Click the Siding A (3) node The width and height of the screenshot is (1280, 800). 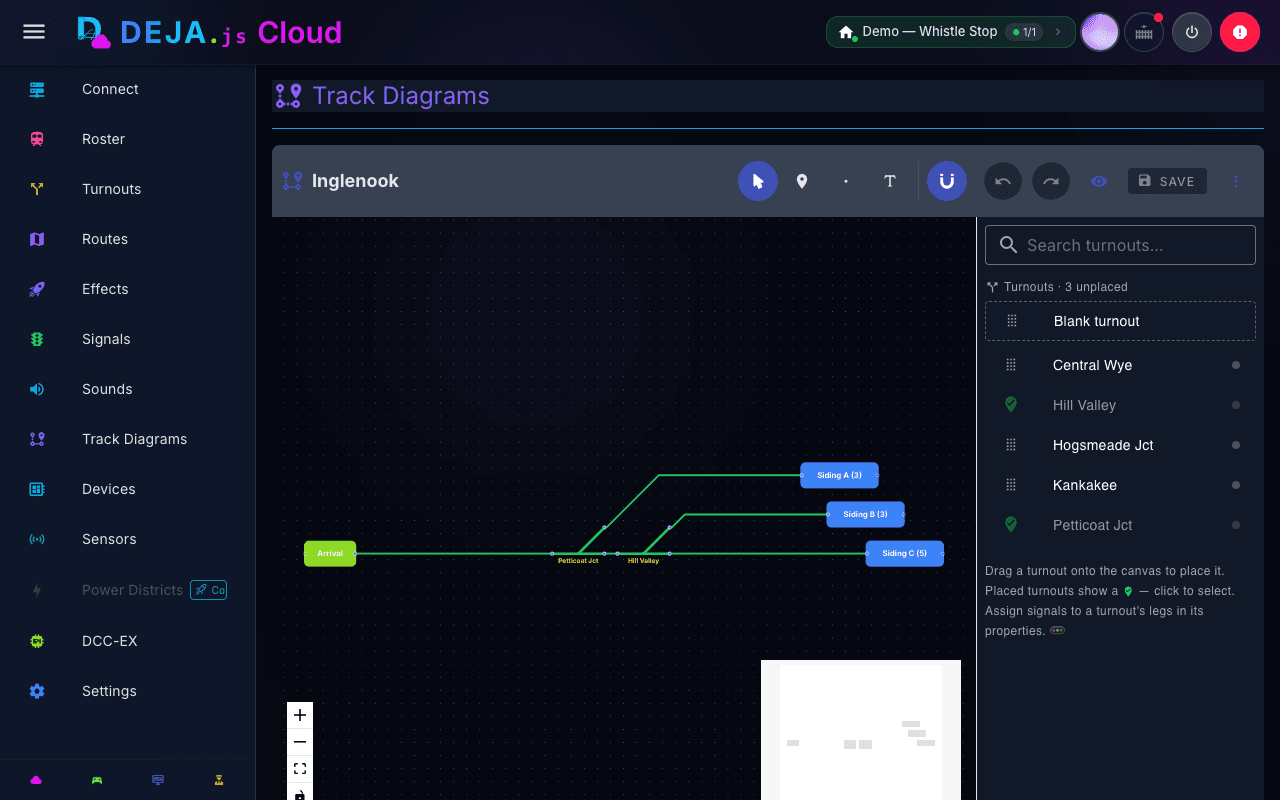coord(839,475)
